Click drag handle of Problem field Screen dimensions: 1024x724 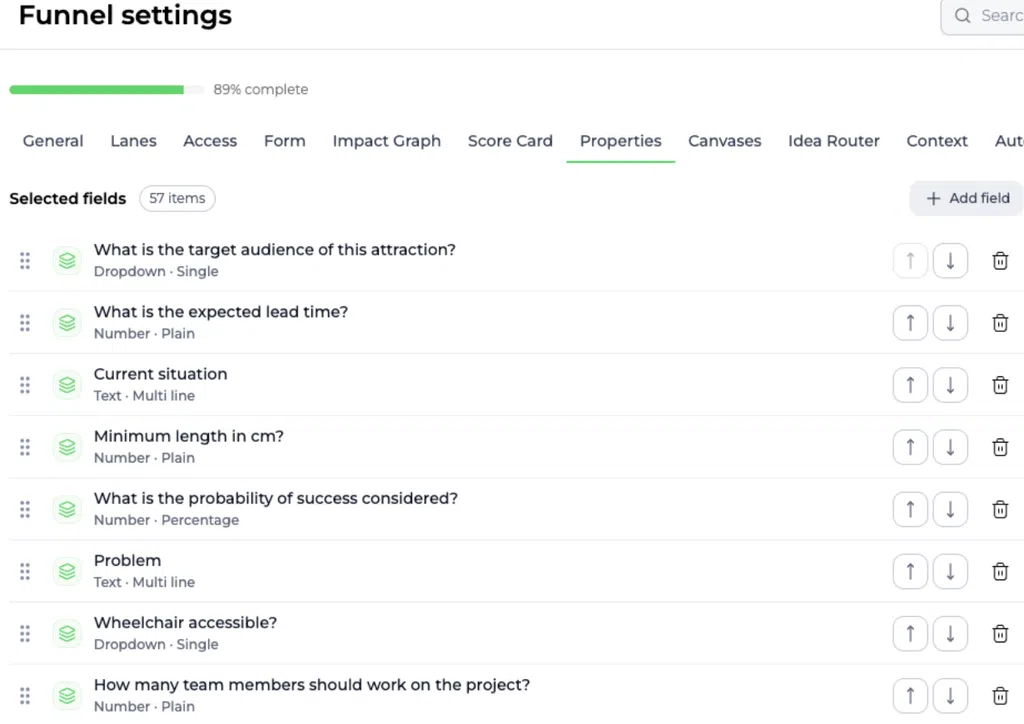(x=25, y=572)
